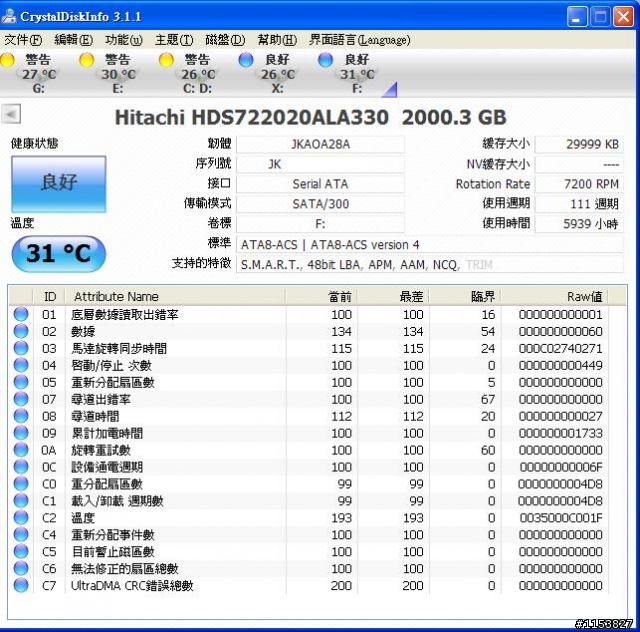This screenshot has width=640, height=632.
Task: Click status orb of attribute C6 row
Action: coord(21,568)
